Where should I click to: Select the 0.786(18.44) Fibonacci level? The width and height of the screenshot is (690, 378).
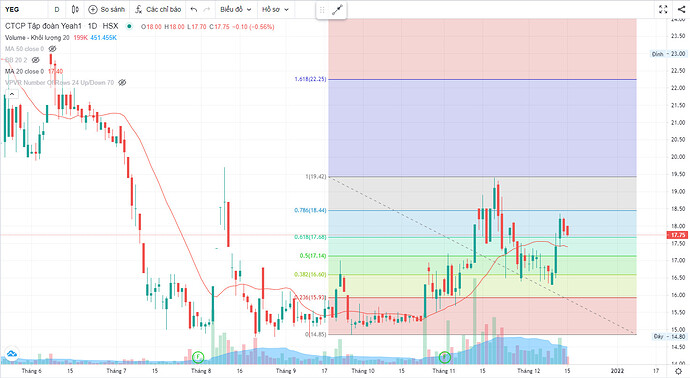point(310,210)
